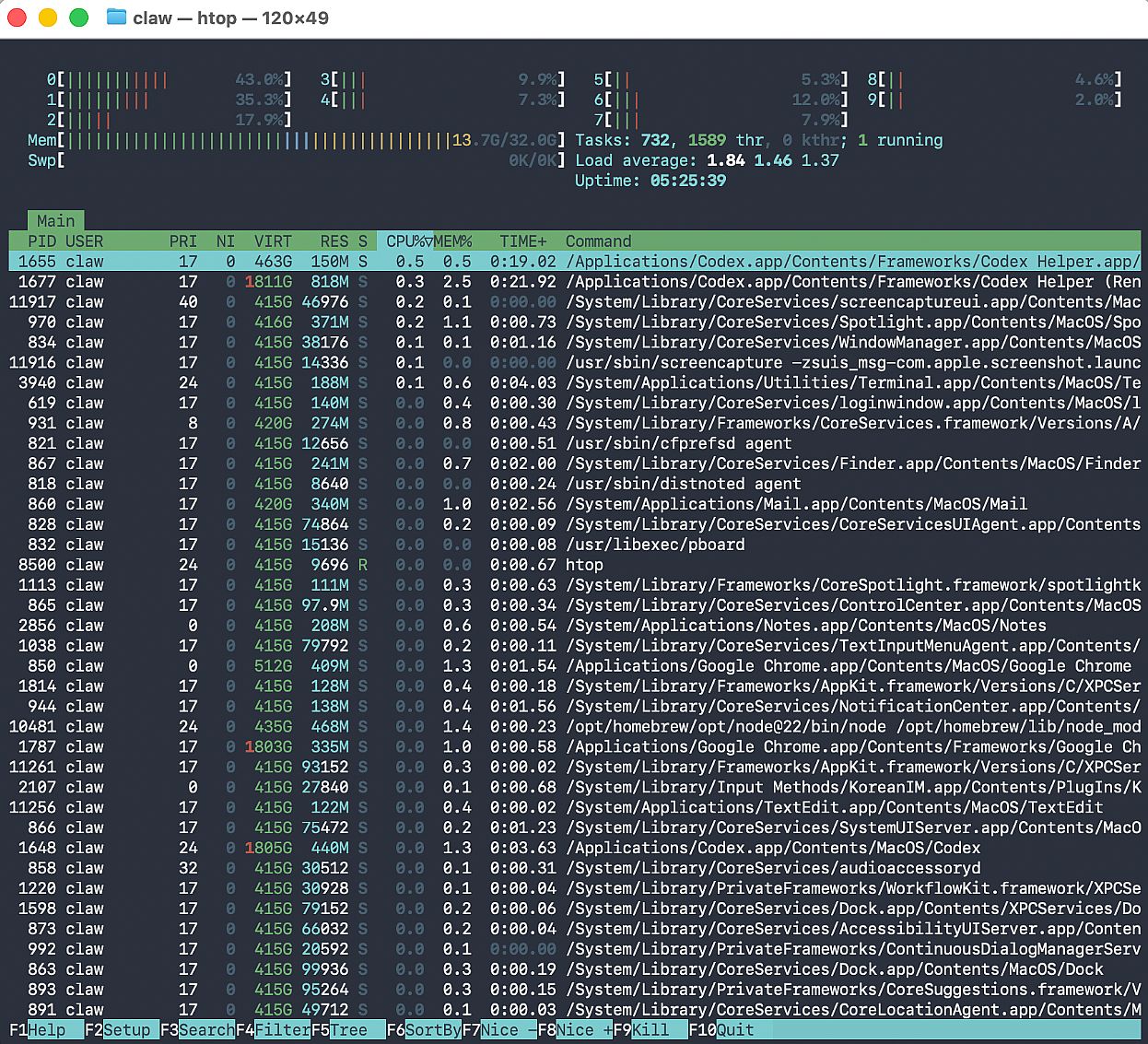Viewport: 1148px width, 1044px height.
Task: Sort by the PID column header
Action: 41,241
